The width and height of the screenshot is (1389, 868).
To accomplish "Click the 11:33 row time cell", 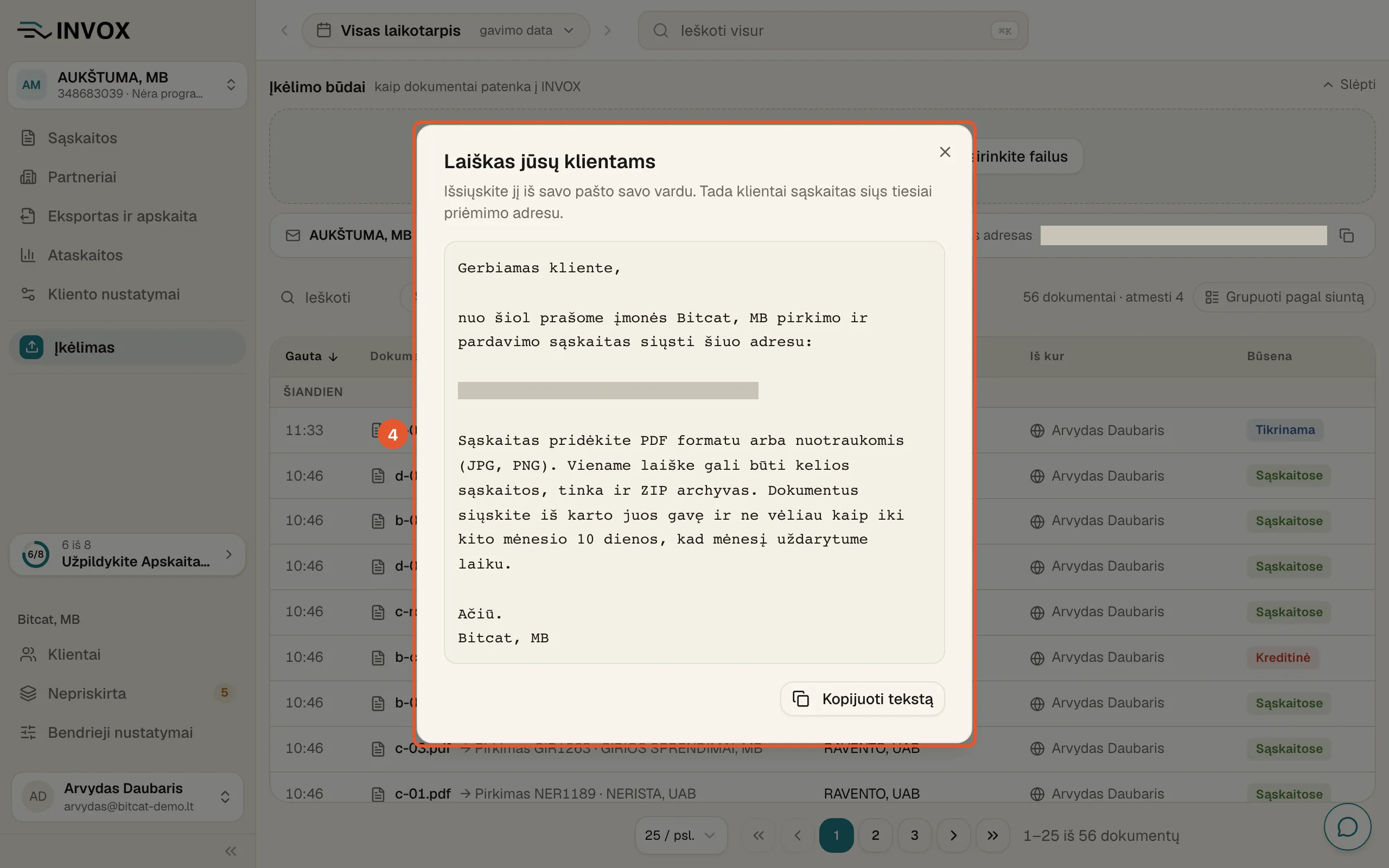I will [x=304, y=430].
